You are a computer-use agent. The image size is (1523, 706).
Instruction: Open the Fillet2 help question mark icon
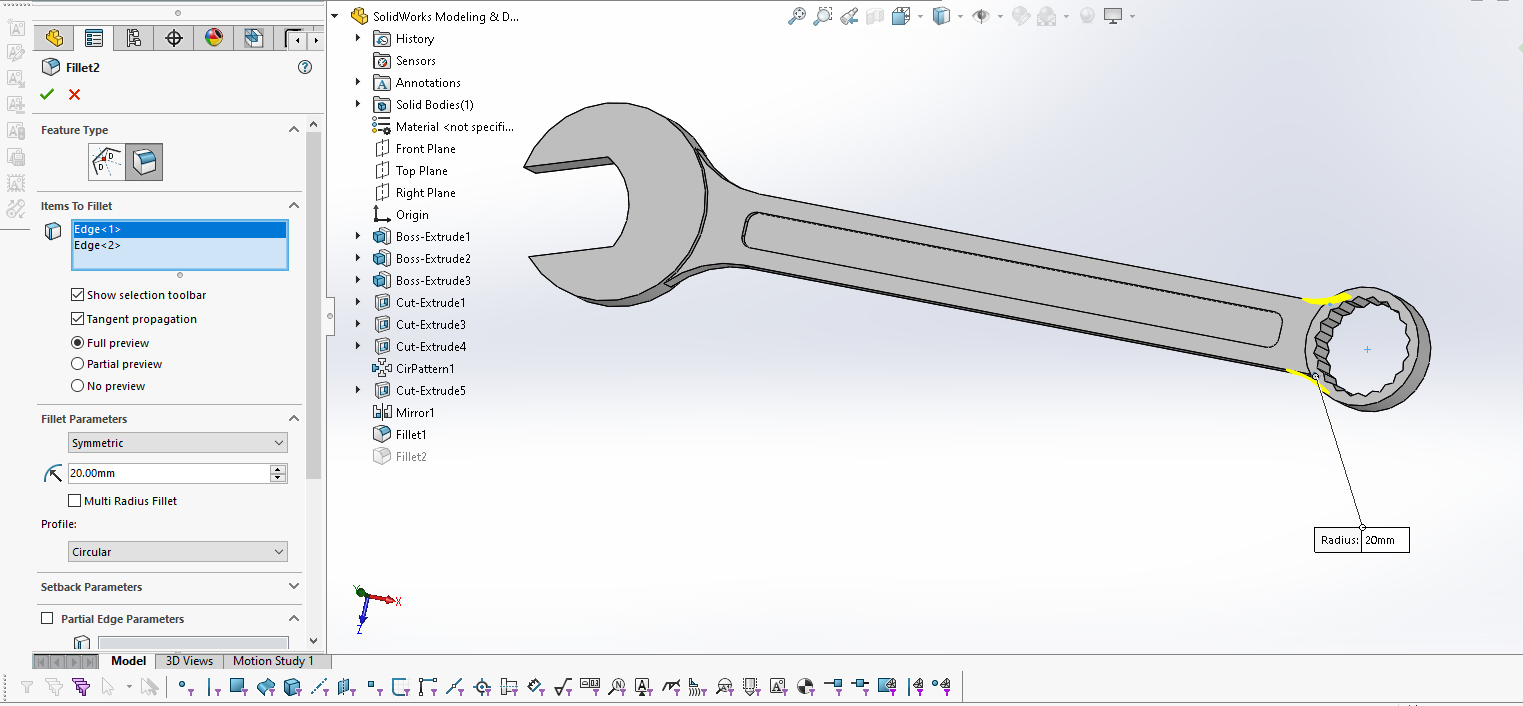305,67
